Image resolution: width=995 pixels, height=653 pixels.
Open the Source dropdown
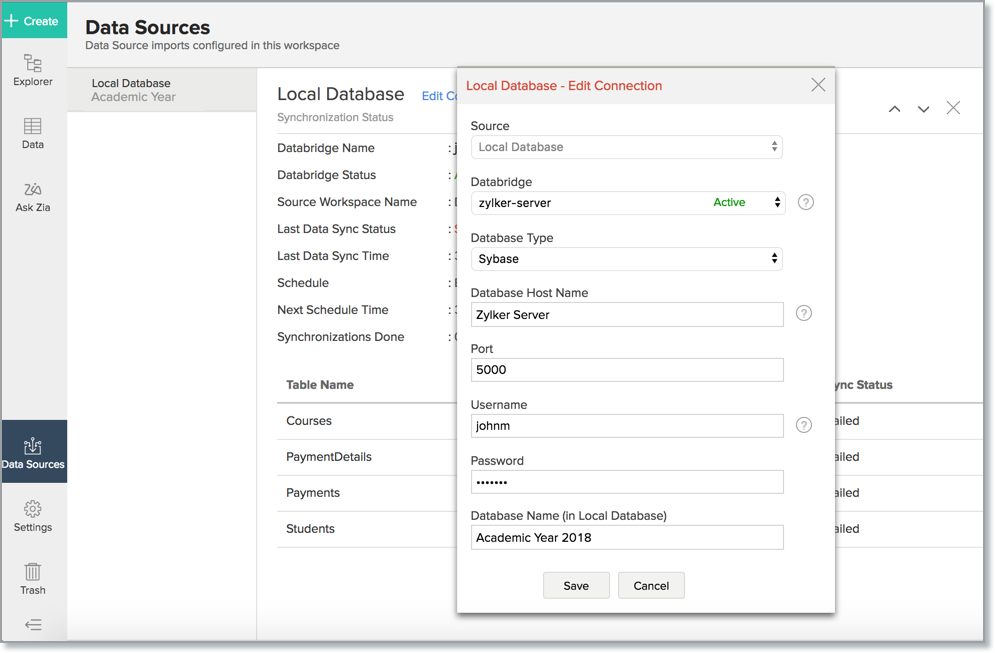tap(626, 147)
